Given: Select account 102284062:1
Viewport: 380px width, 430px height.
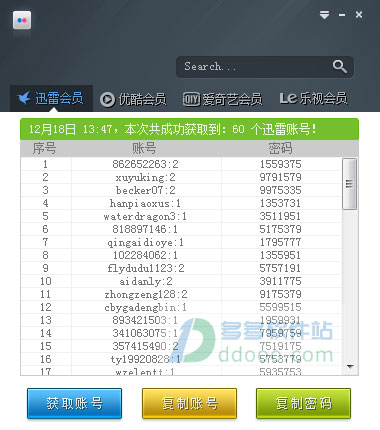Looking at the screenshot, I should point(145,255).
